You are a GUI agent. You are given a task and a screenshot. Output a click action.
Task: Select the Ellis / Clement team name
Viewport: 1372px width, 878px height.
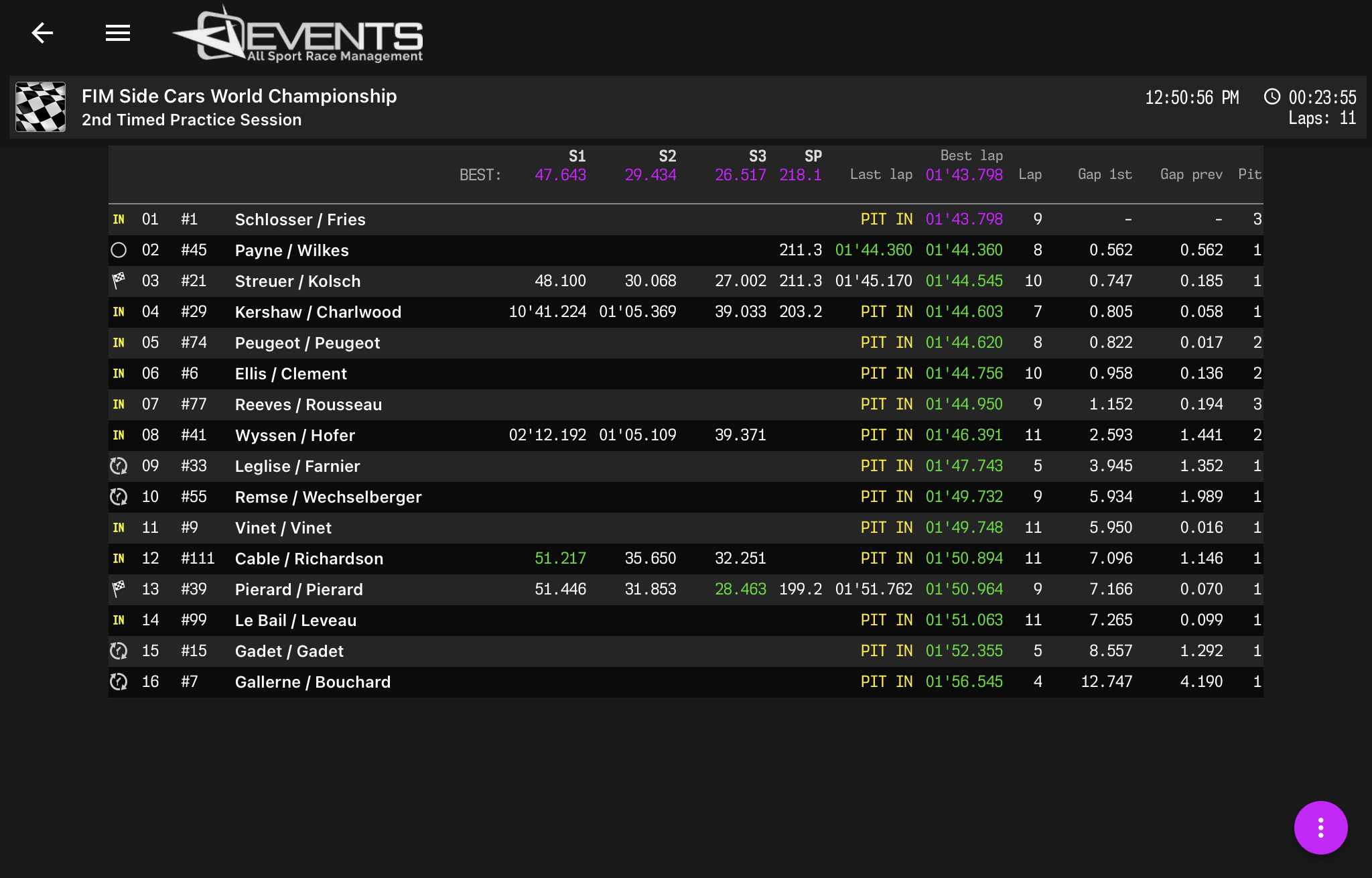[291, 374]
